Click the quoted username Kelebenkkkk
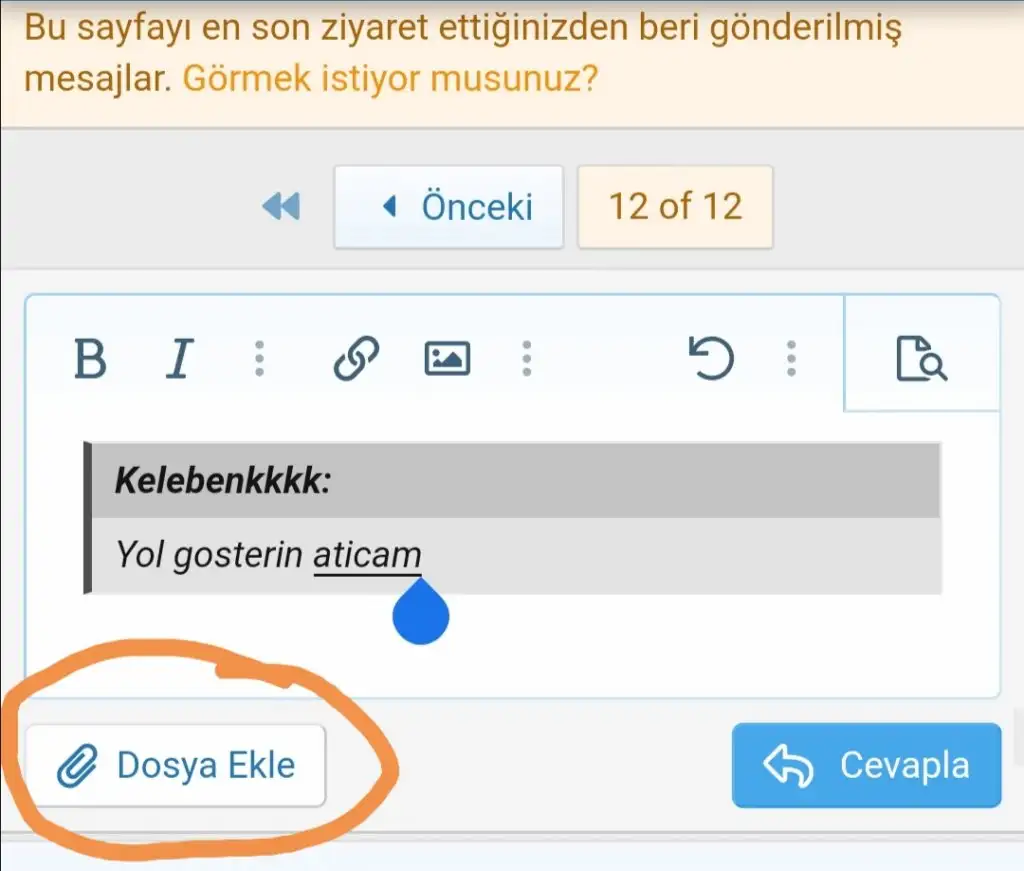1024x871 pixels. (x=222, y=481)
